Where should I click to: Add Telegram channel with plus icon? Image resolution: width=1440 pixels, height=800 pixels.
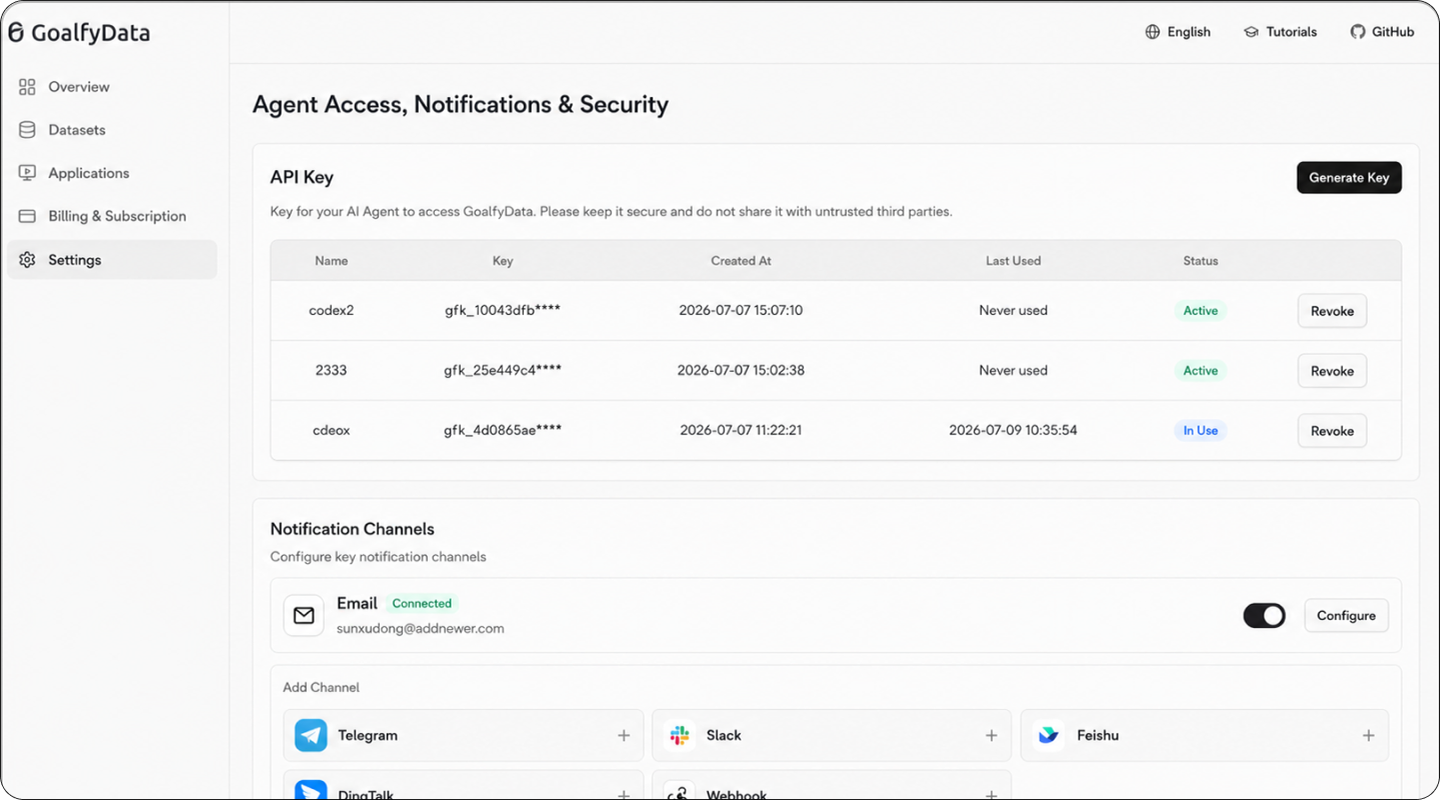[x=624, y=735]
